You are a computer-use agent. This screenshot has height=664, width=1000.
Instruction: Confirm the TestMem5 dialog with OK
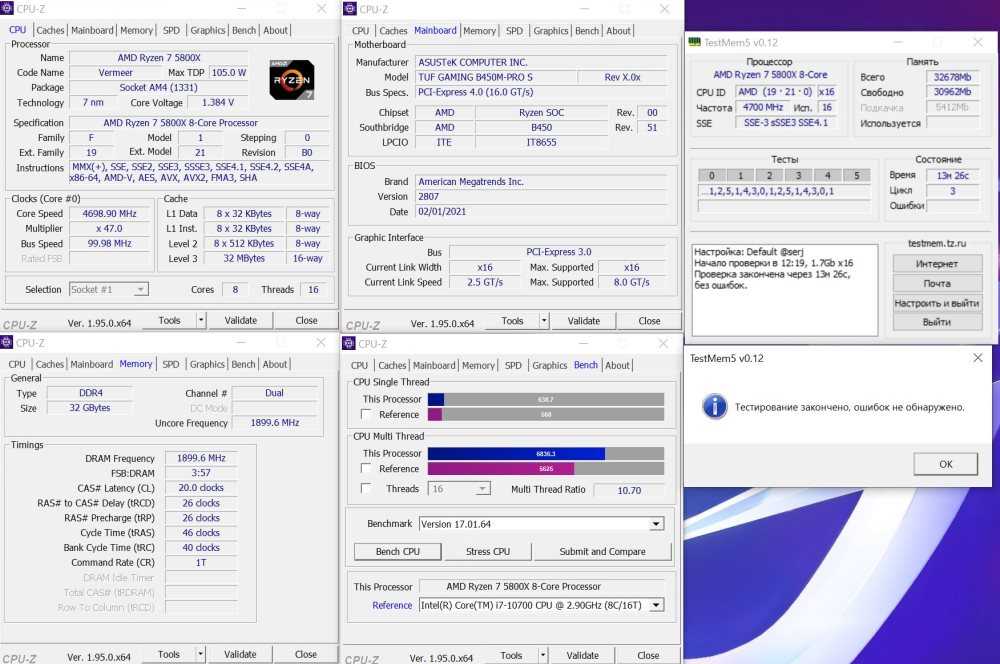point(946,464)
